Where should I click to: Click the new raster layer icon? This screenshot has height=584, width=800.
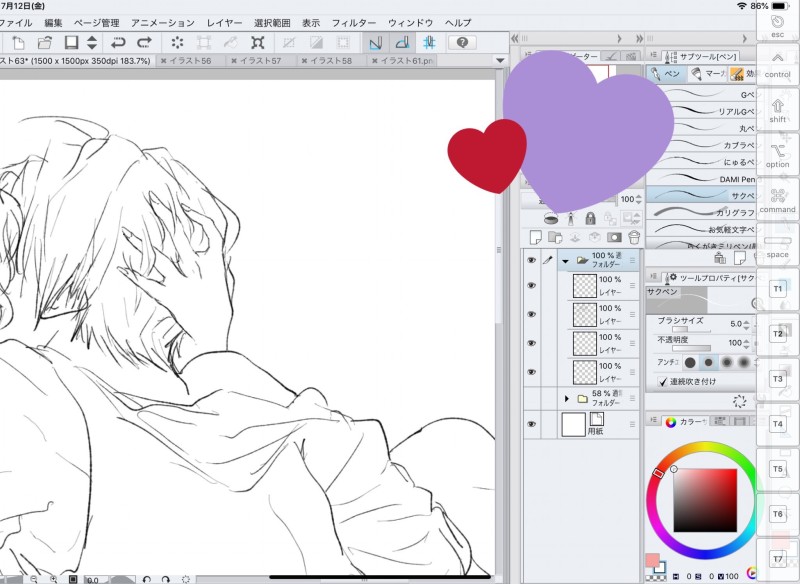[536, 237]
